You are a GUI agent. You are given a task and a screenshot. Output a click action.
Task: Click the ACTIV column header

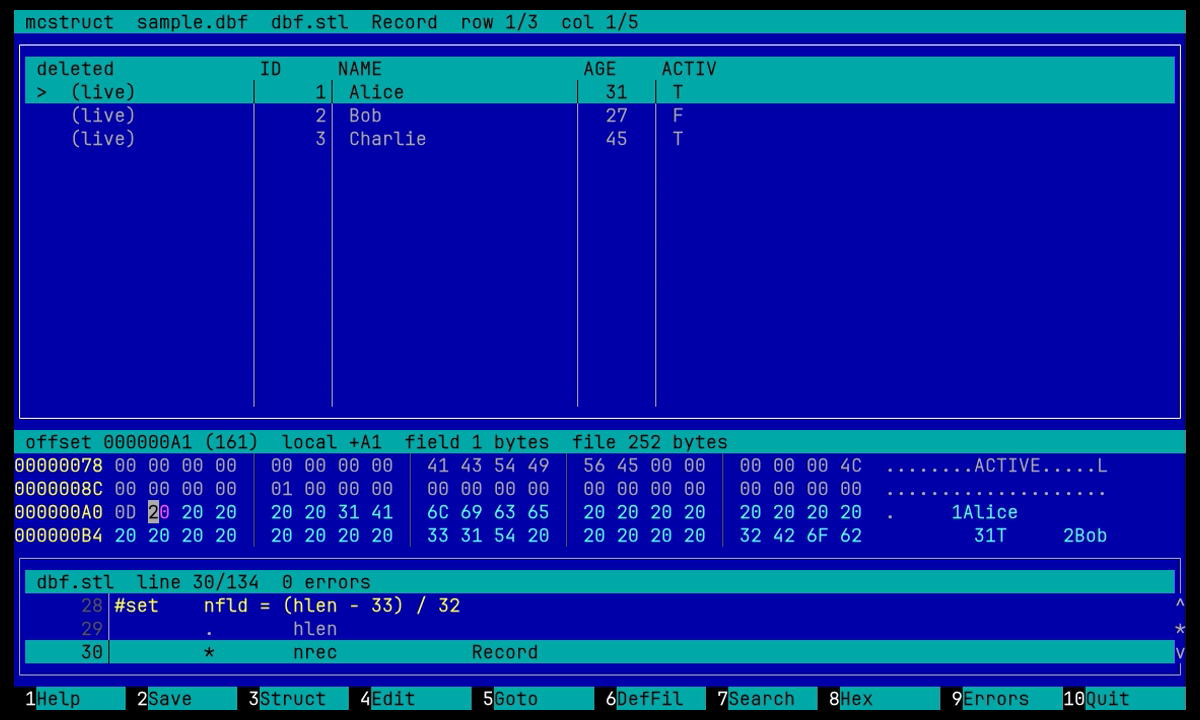(x=689, y=69)
